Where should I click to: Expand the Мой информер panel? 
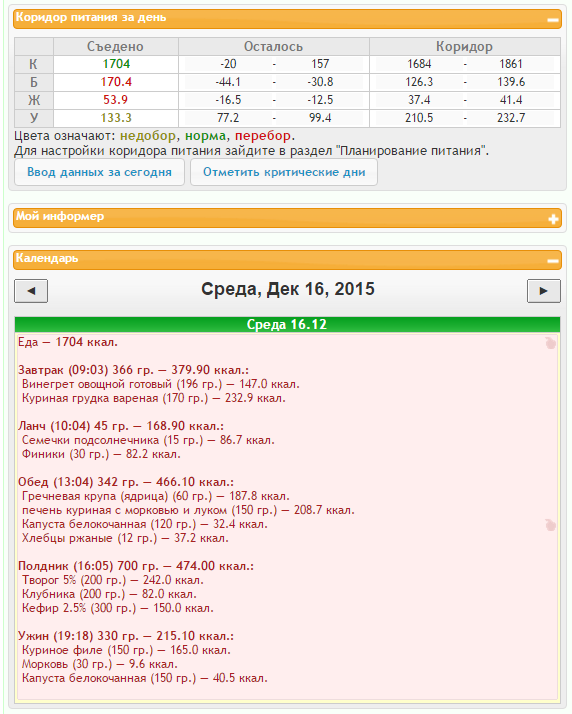[x=553, y=219]
